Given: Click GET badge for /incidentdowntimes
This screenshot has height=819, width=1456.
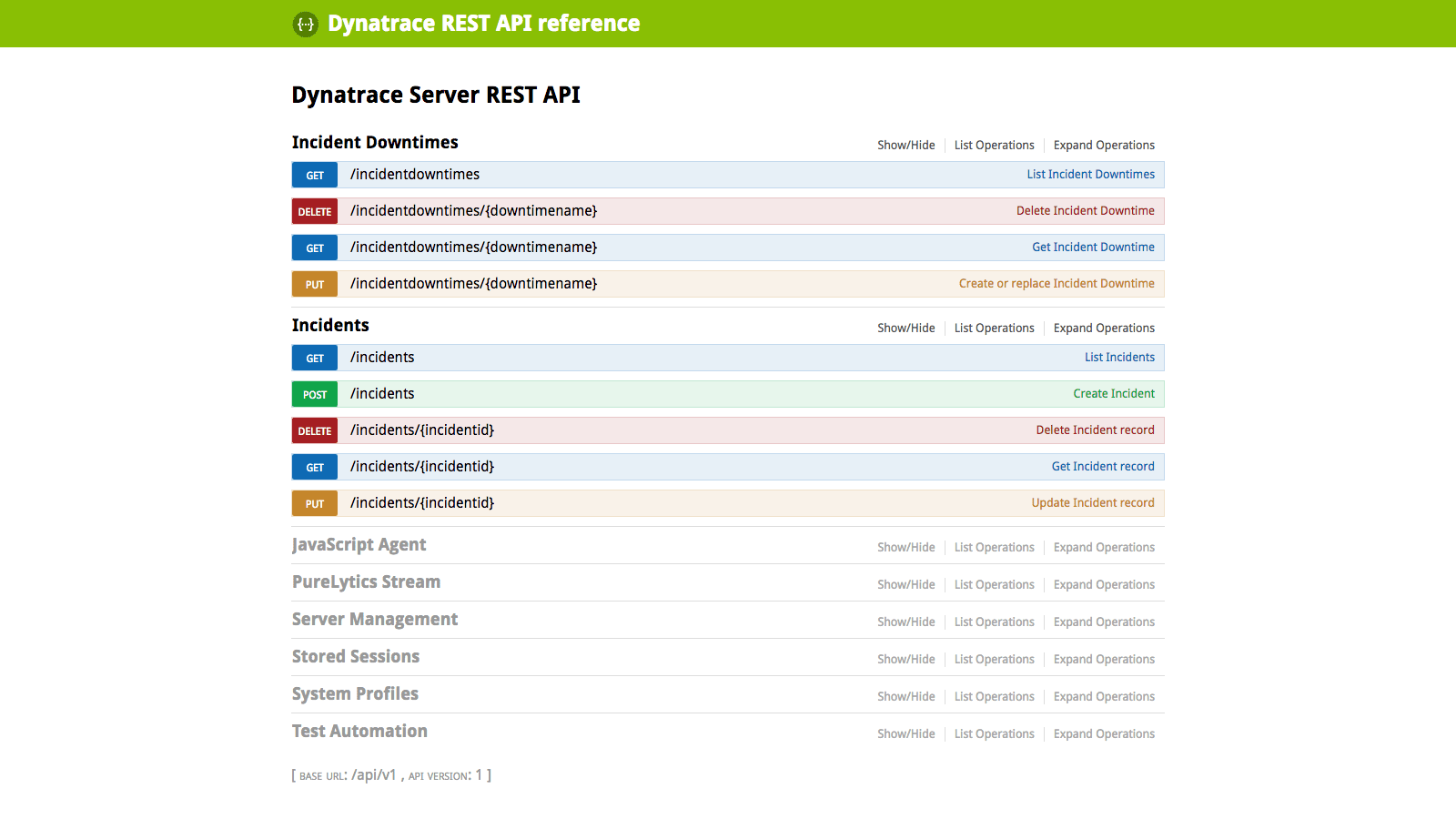Looking at the screenshot, I should (x=315, y=175).
